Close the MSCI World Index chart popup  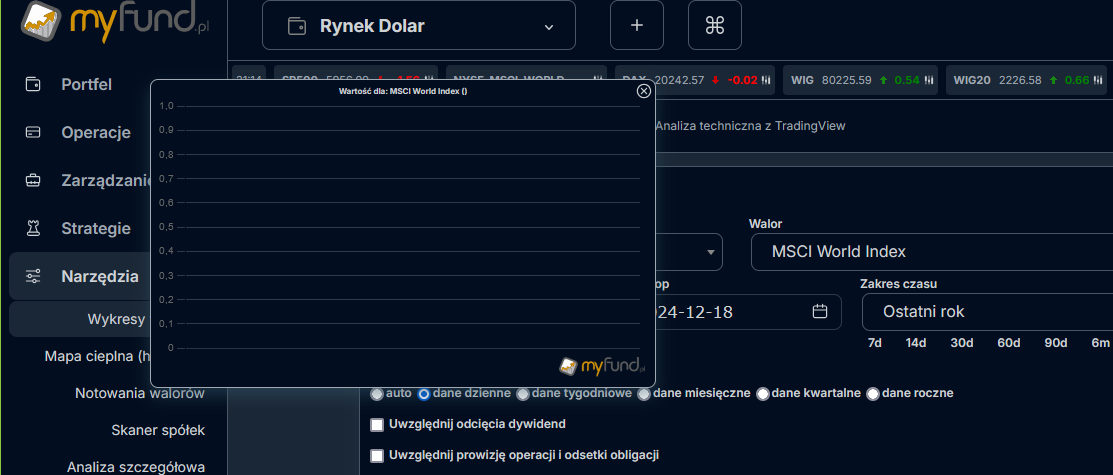pyautogui.click(x=644, y=91)
